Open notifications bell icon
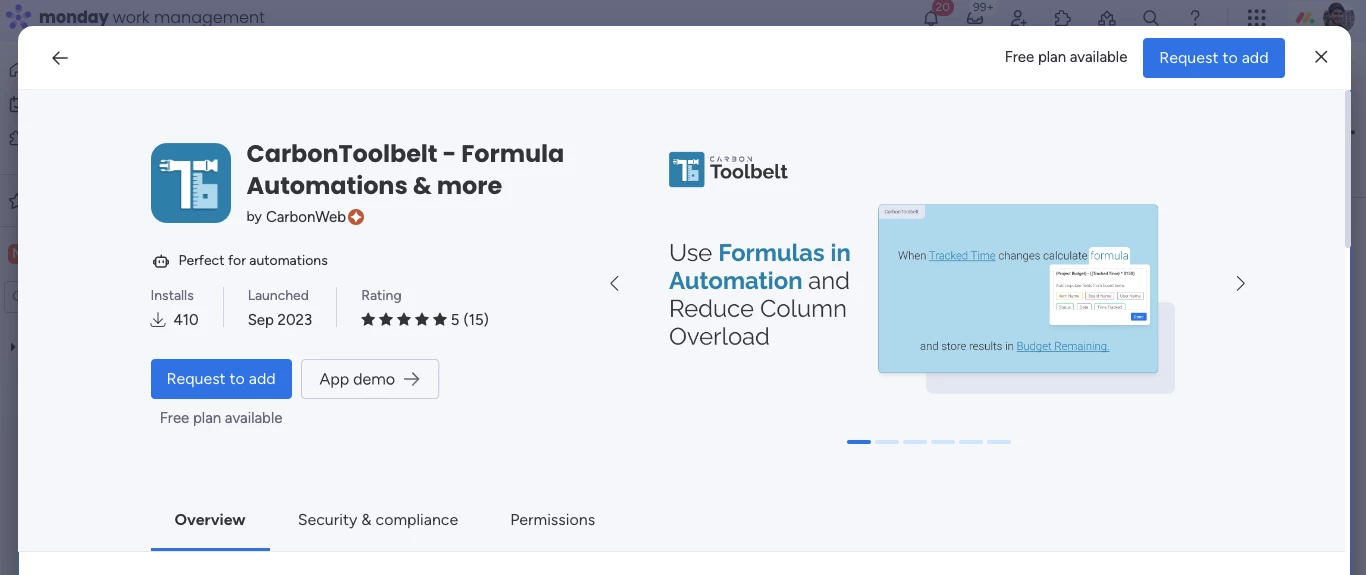 [x=931, y=18]
